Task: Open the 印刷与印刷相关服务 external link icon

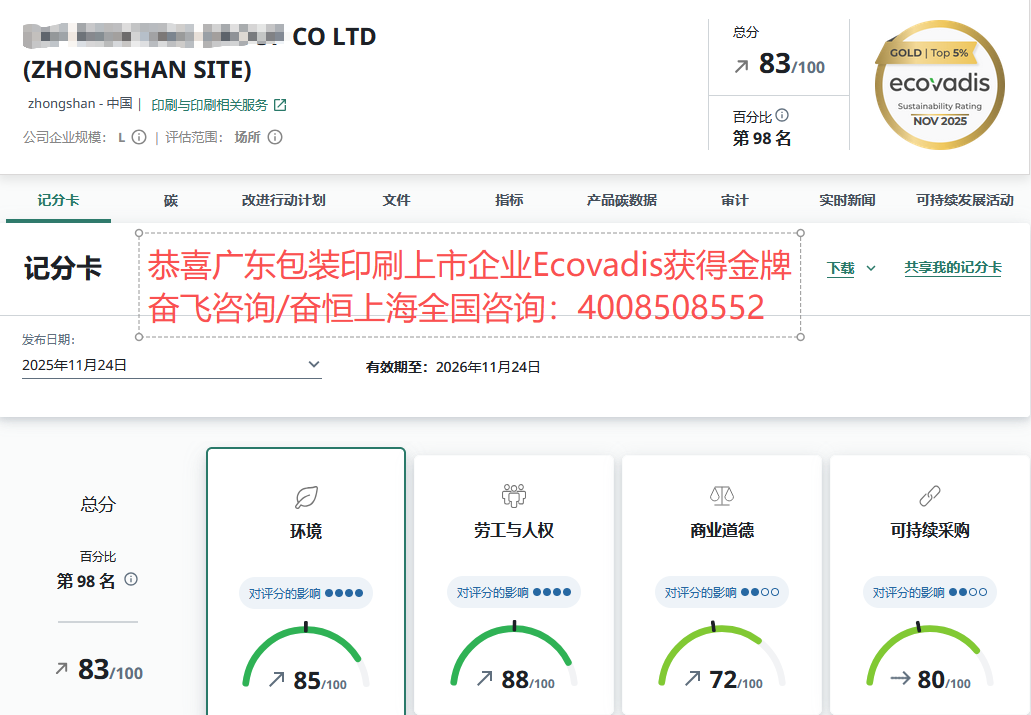Action: (x=280, y=105)
